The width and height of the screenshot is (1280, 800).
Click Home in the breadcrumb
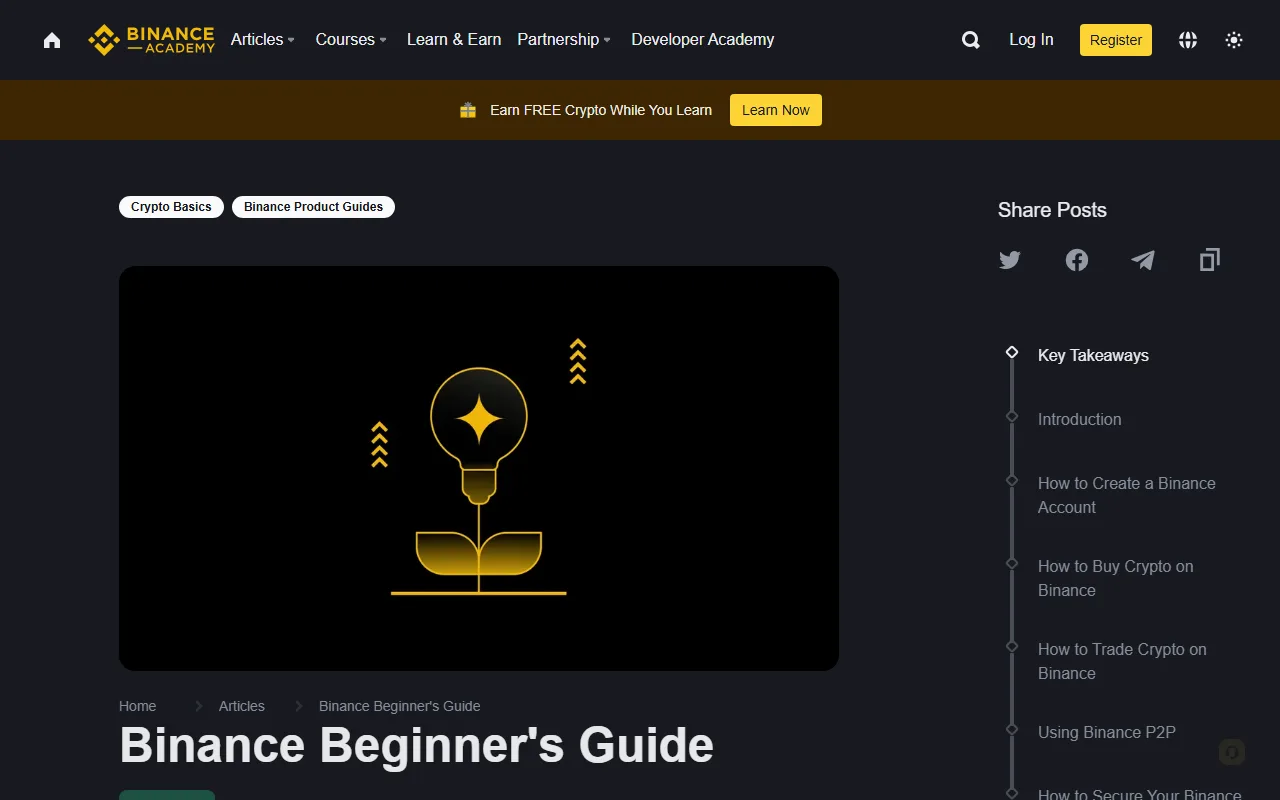138,706
